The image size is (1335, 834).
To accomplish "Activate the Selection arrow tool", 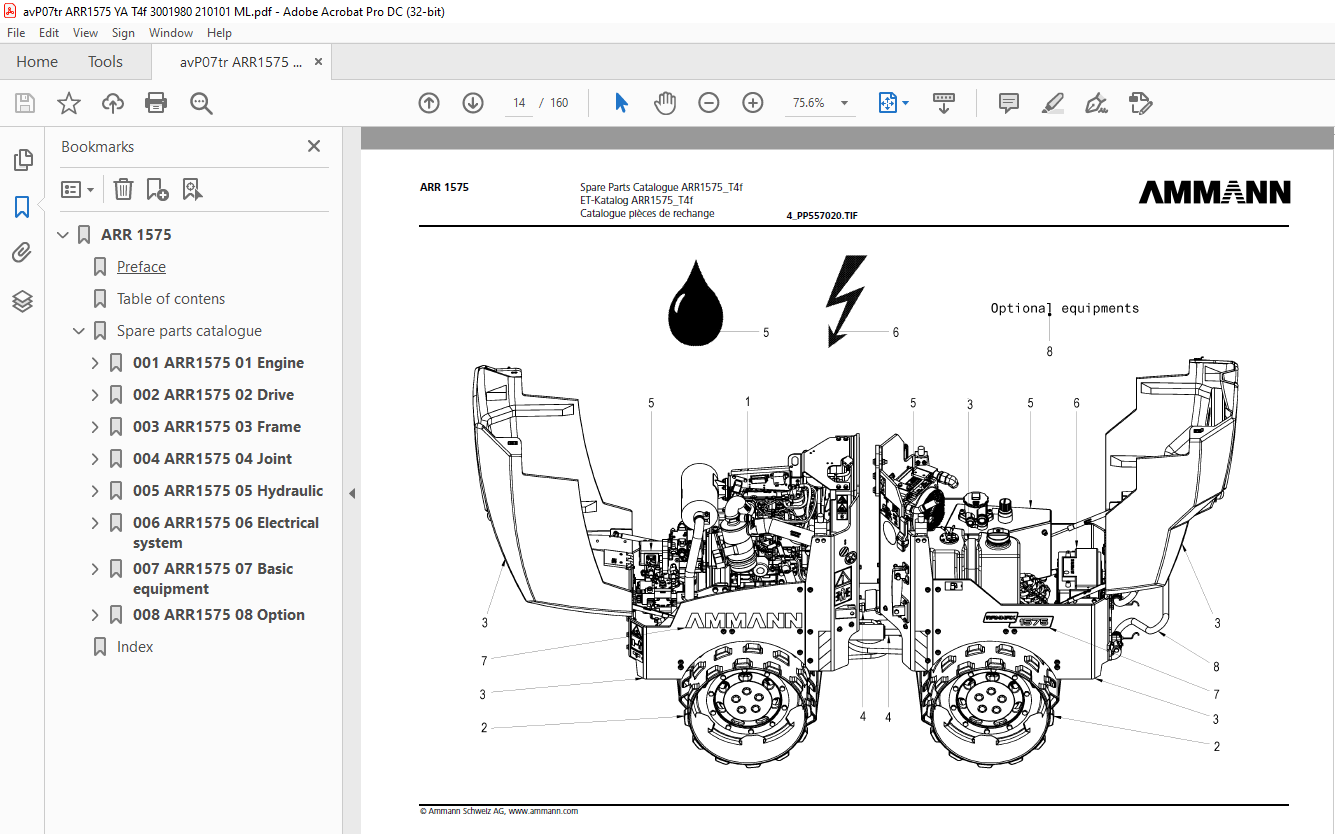I will coord(621,103).
